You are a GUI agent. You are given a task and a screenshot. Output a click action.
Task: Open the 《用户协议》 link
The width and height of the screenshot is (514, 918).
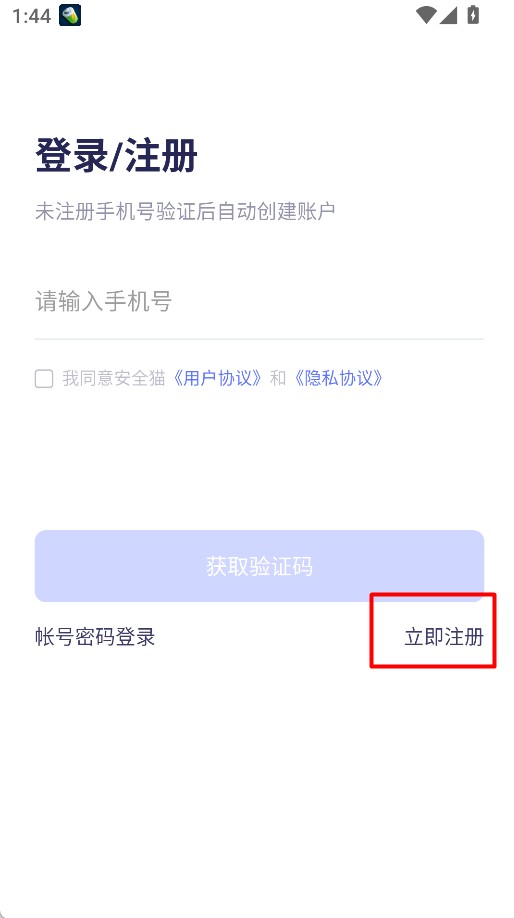tap(218, 378)
